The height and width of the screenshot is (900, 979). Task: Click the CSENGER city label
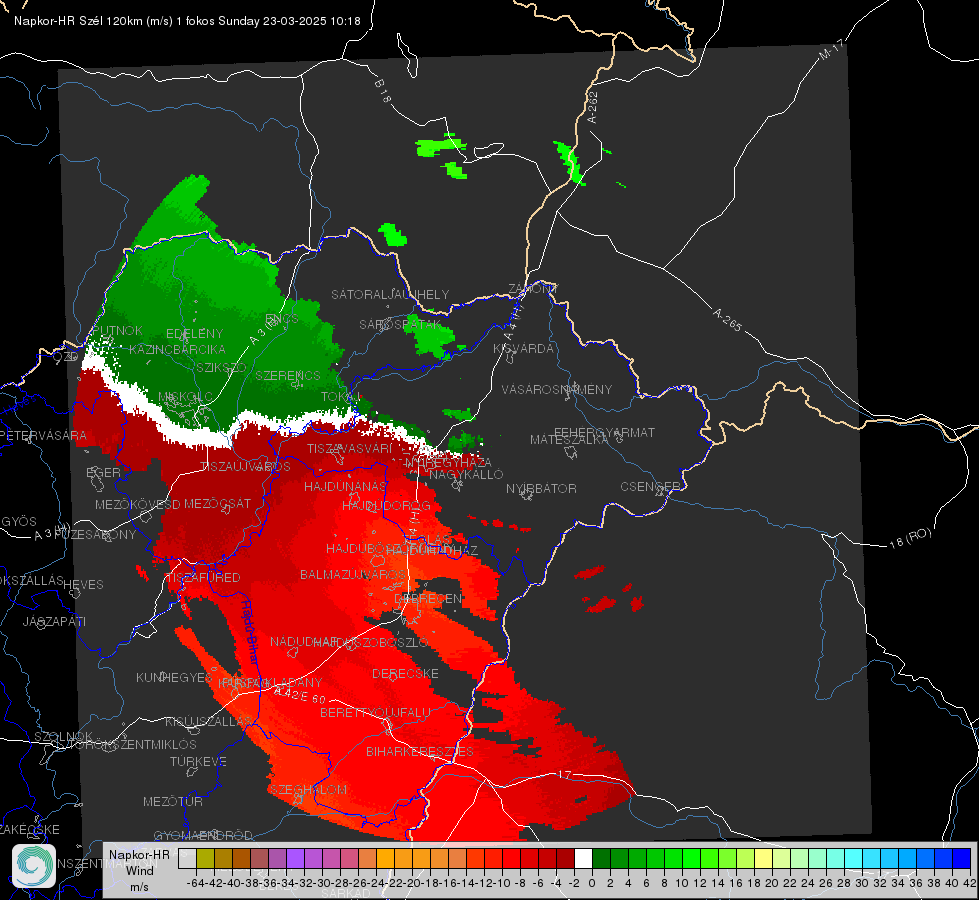(x=650, y=487)
